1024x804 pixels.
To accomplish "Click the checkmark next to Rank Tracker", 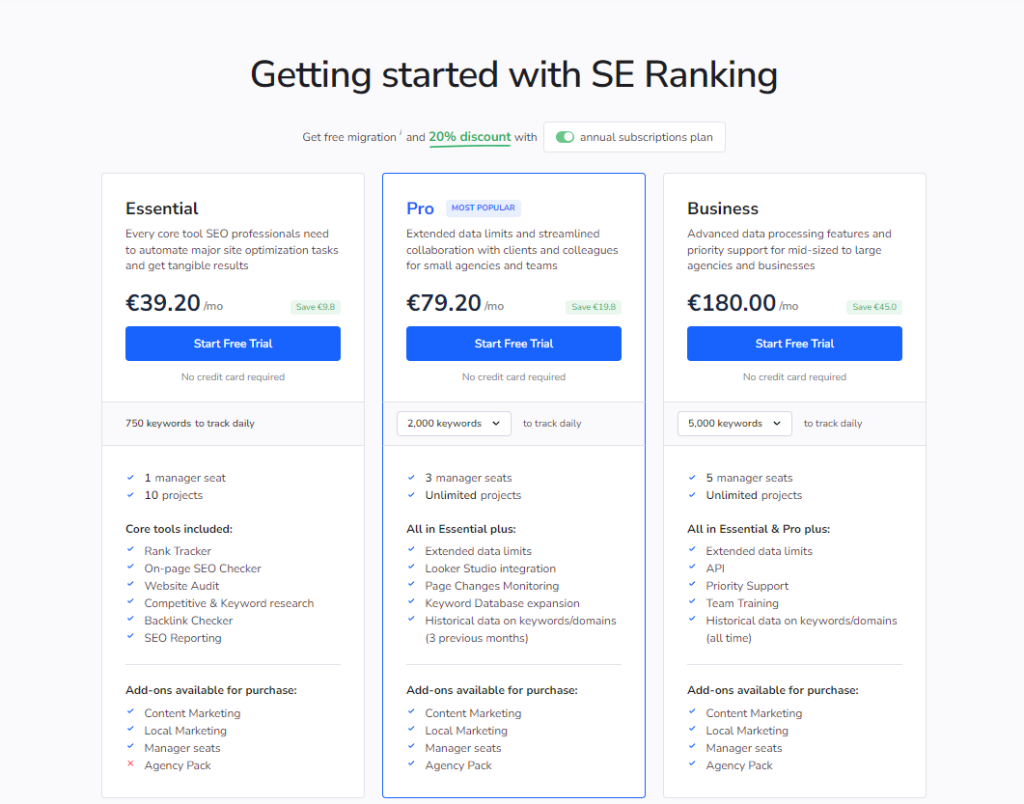I will tap(131, 551).
